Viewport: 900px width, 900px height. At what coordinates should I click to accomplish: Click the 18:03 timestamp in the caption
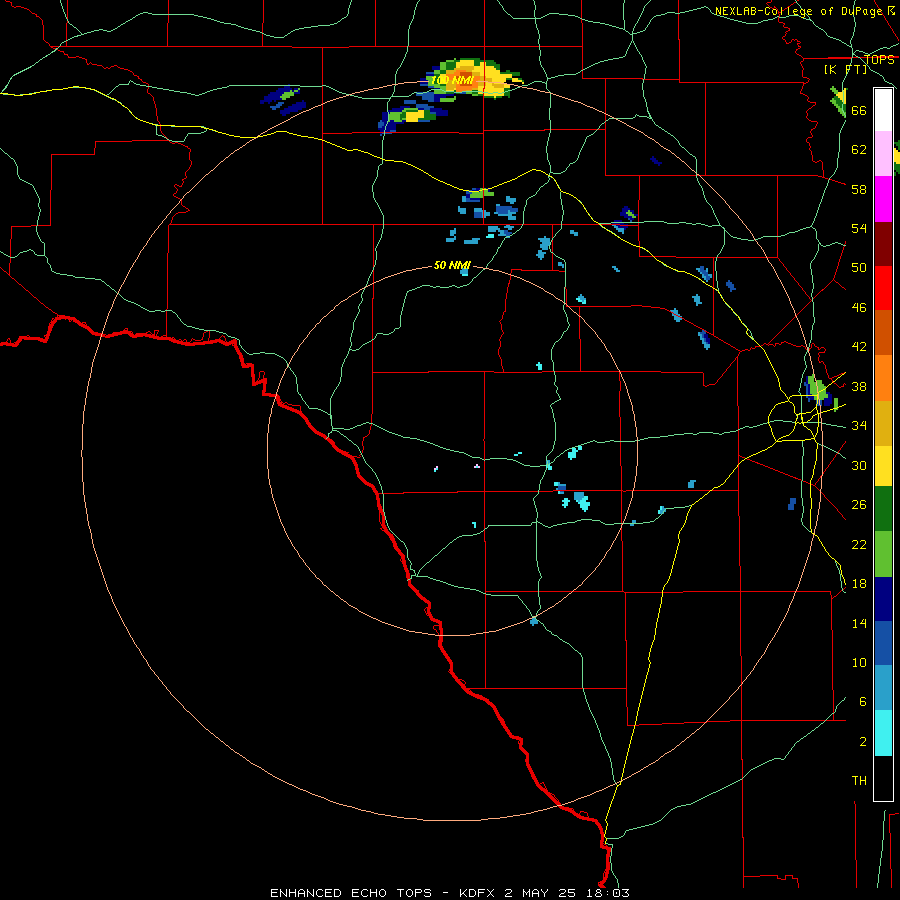[610, 893]
